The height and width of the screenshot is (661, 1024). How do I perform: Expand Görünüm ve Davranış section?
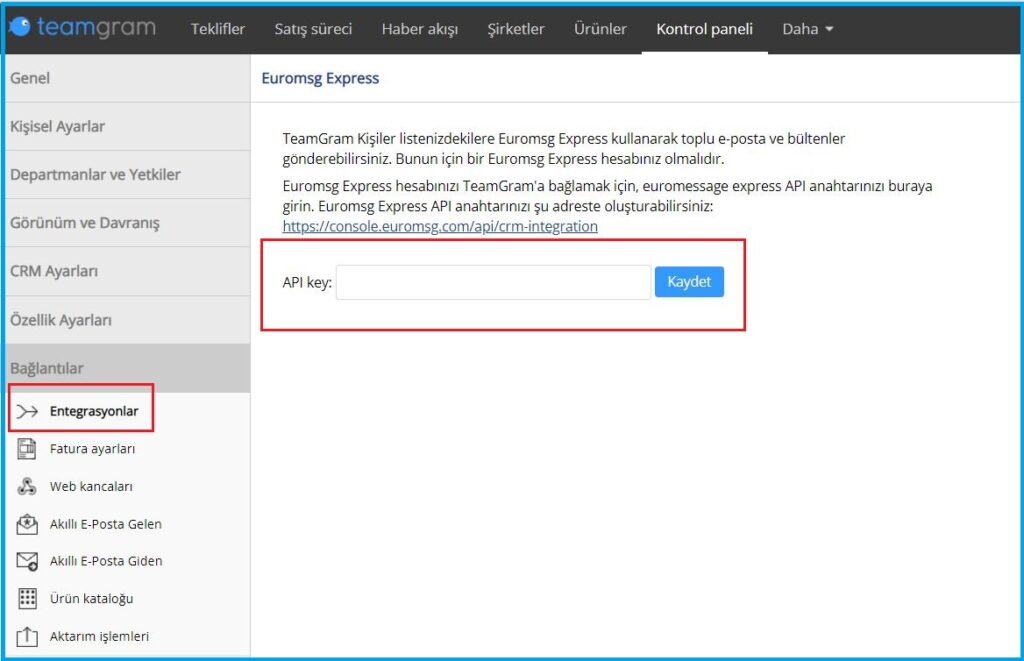[127, 223]
